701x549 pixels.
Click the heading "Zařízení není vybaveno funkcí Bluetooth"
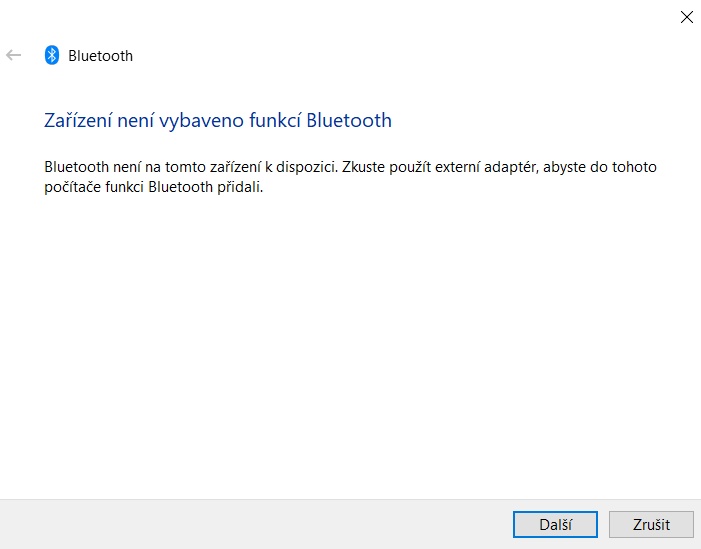(218, 121)
